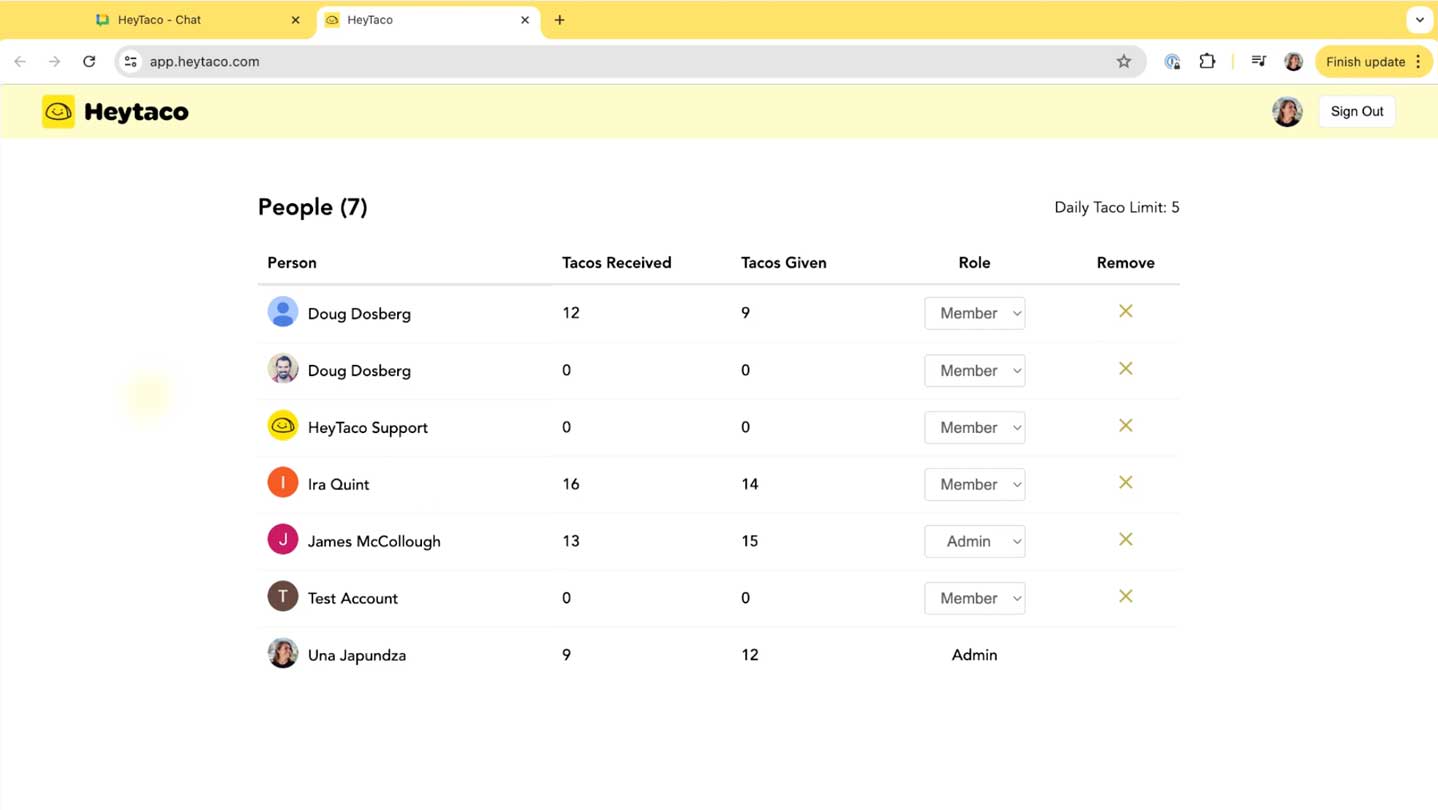
Task: Click James McCollough pink avatar
Action: click(283, 540)
